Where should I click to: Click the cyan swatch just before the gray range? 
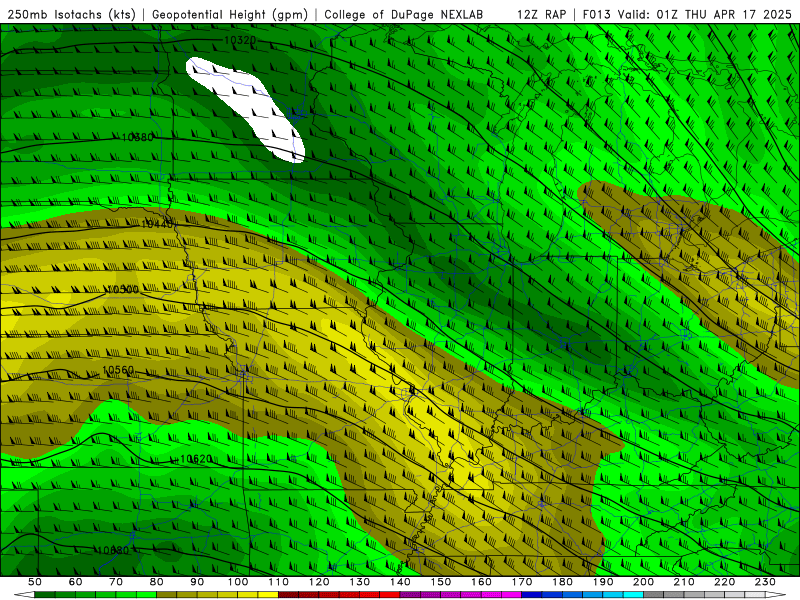633,594
